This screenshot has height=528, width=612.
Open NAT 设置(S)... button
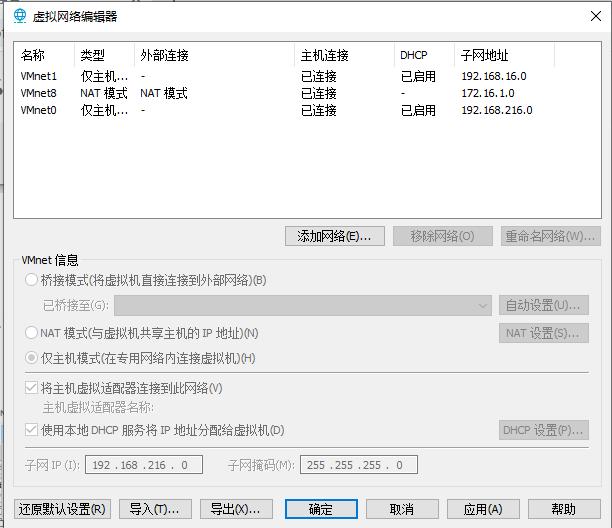[x=544, y=333]
